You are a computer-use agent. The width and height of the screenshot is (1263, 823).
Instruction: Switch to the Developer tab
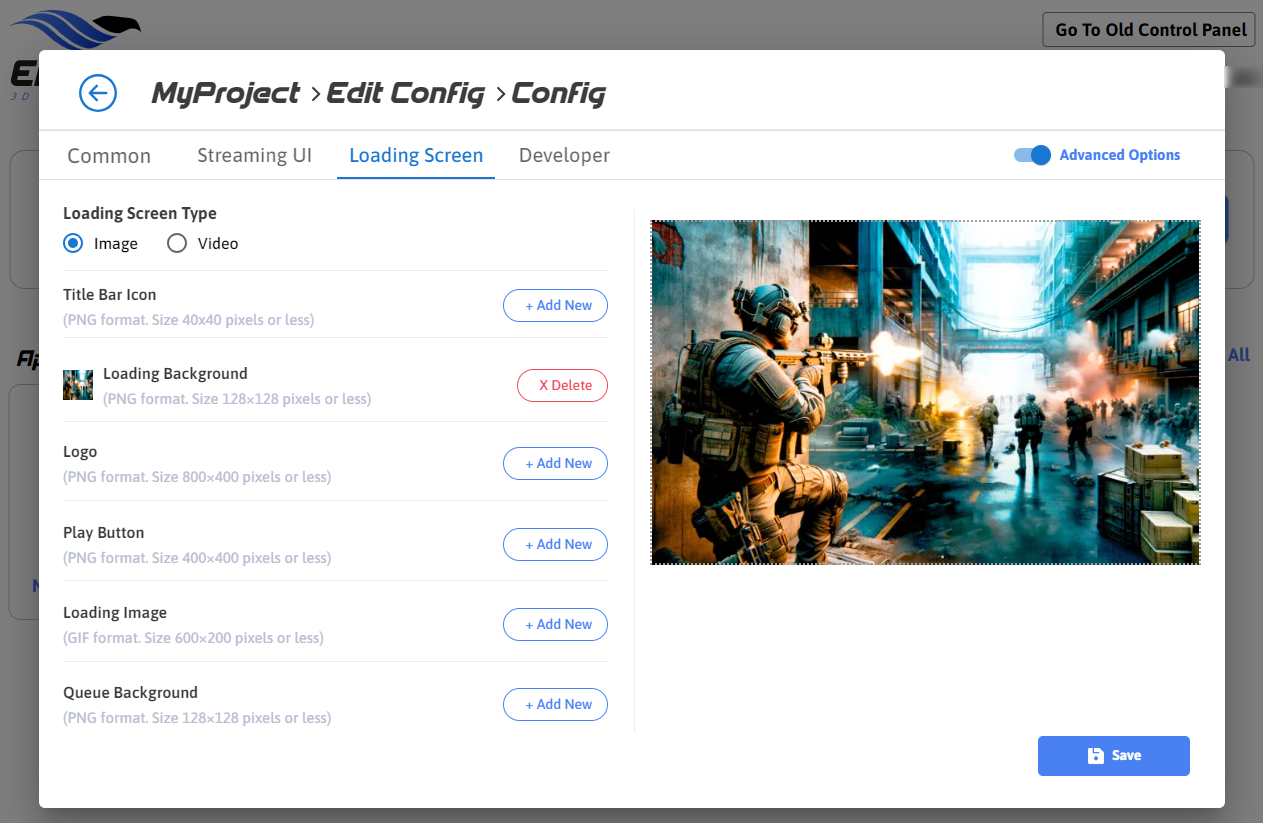click(564, 156)
